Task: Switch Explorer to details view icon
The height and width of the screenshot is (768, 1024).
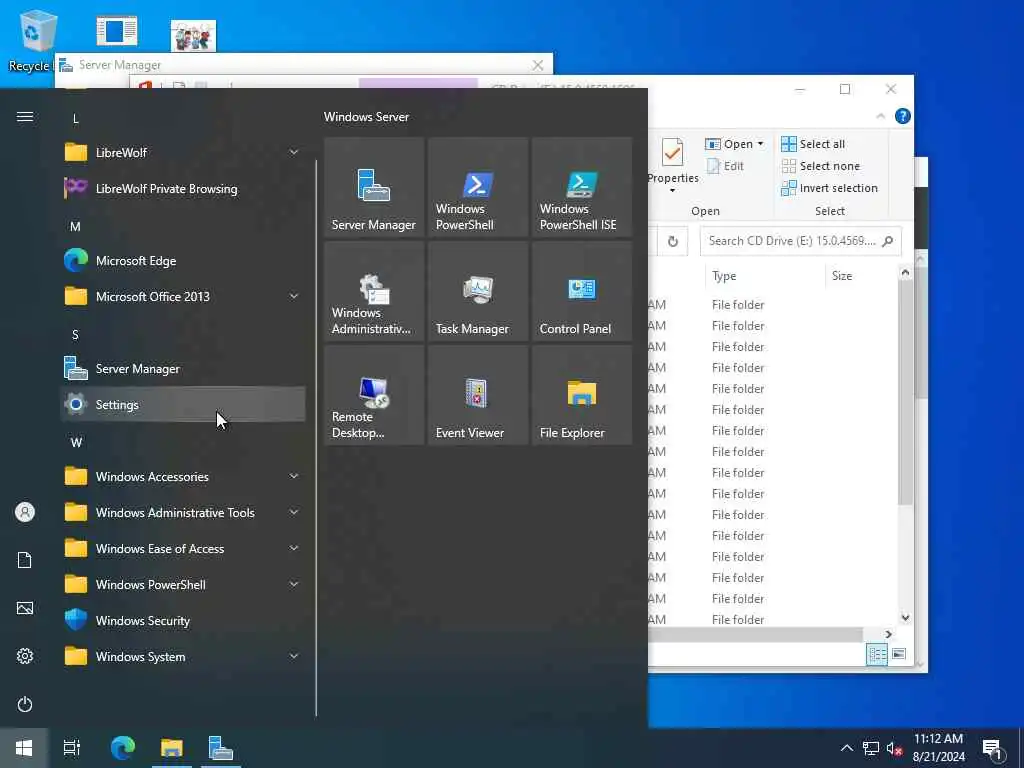Action: click(x=876, y=654)
